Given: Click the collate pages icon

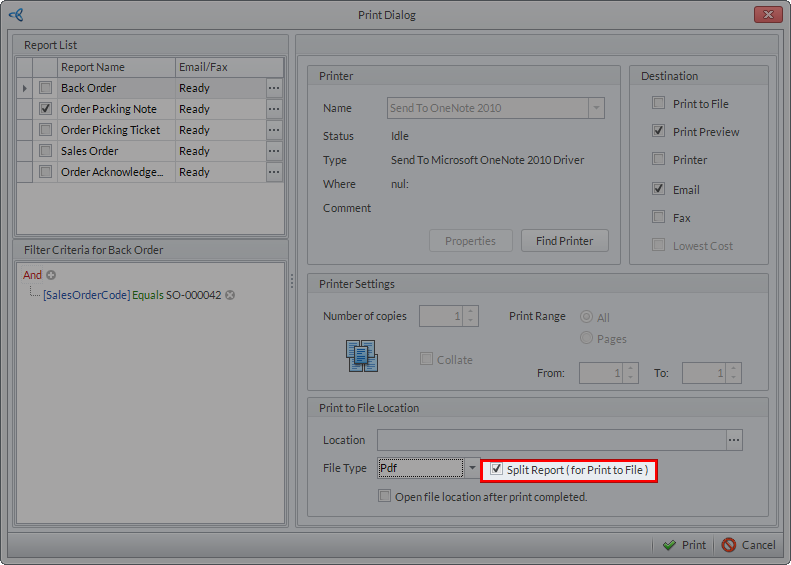Looking at the screenshot, I should tap(361, 356).
